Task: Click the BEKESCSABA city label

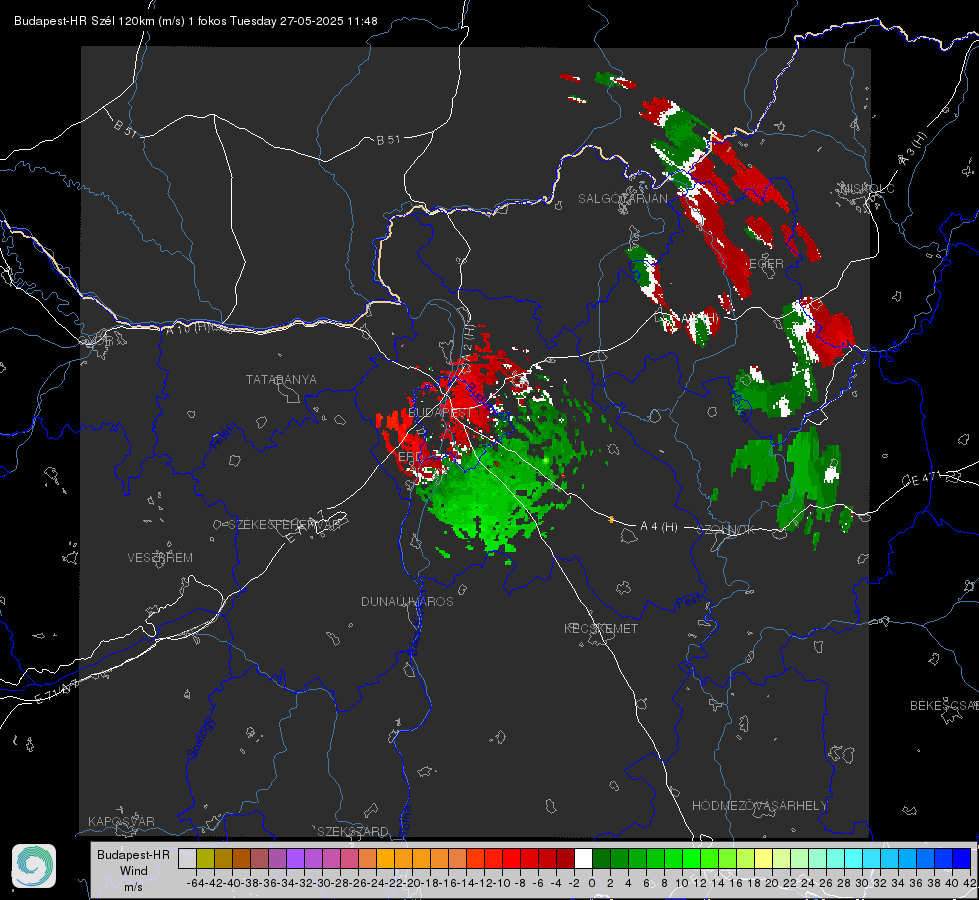Action: 944,706
